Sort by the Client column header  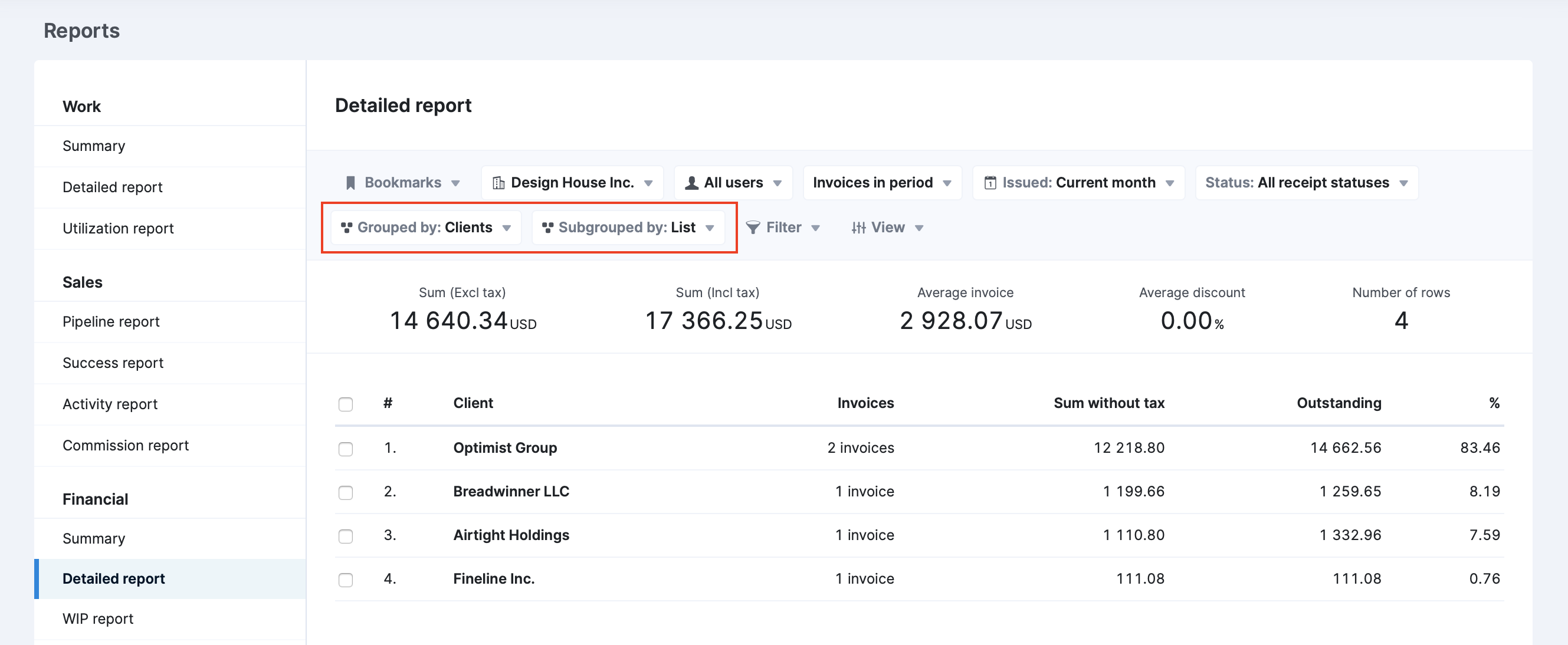[473, 404]
